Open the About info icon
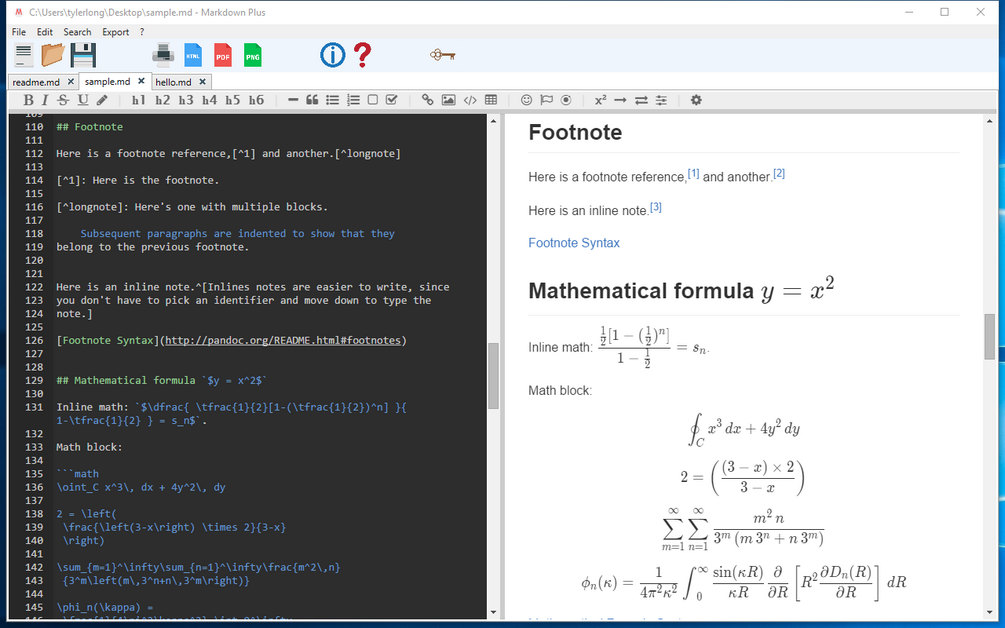This screenshot has height=628, width=1005. coord(333,55)
